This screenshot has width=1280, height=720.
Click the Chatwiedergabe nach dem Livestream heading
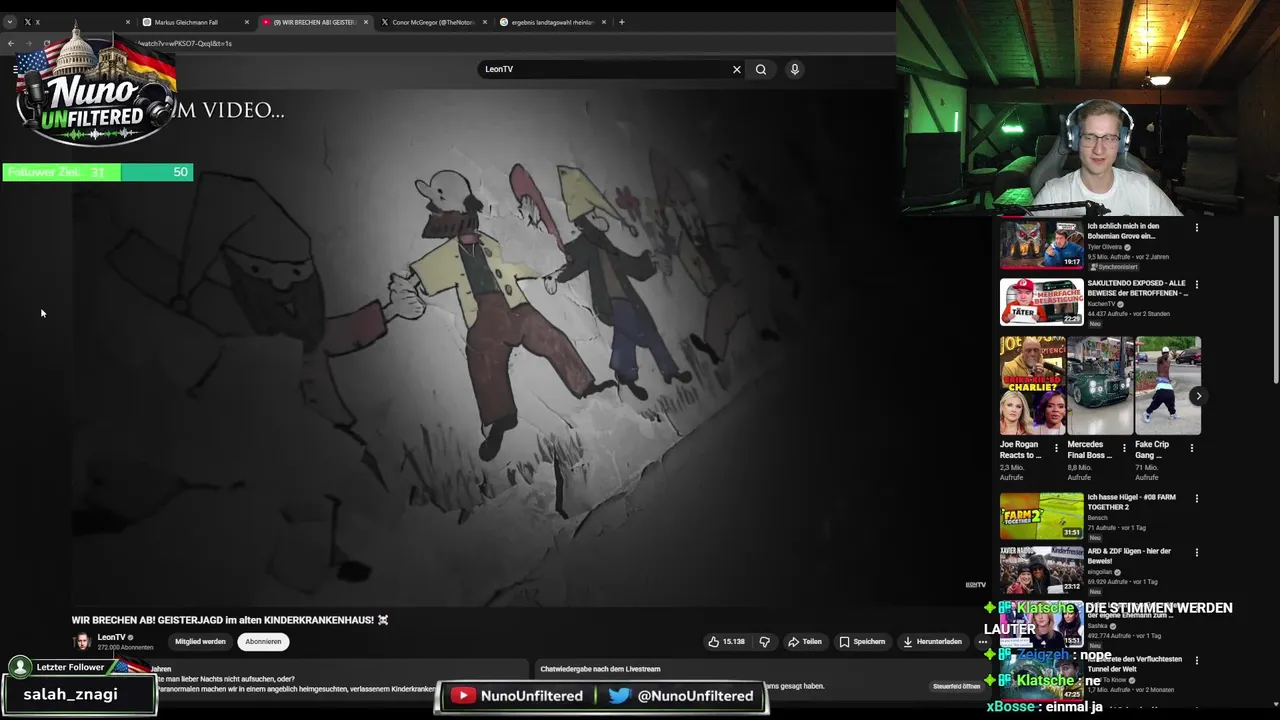(600, 669)
